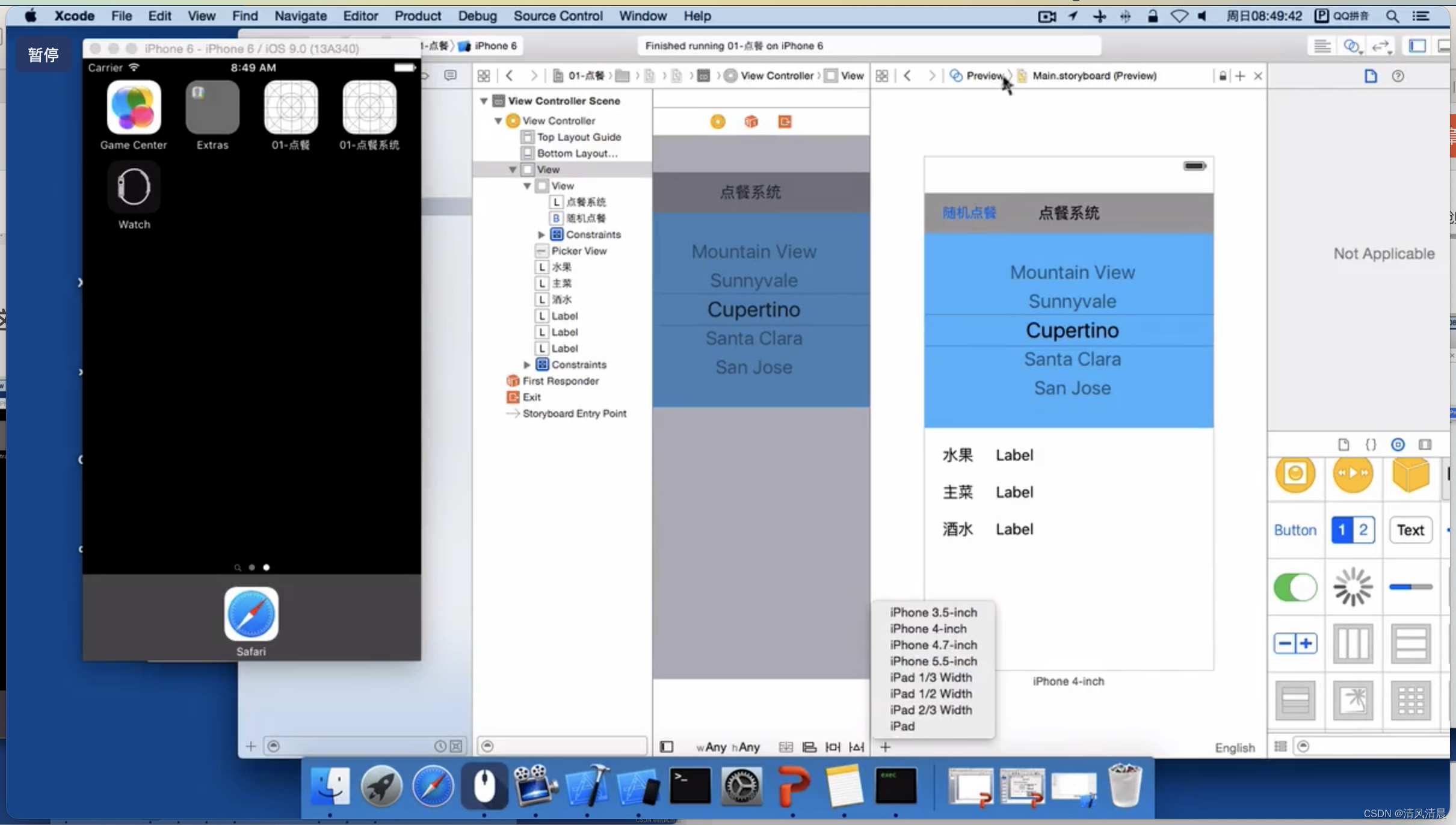Close the assistant editor pane
This screenshot has width=1456, height=825.
pos(1258,76)
